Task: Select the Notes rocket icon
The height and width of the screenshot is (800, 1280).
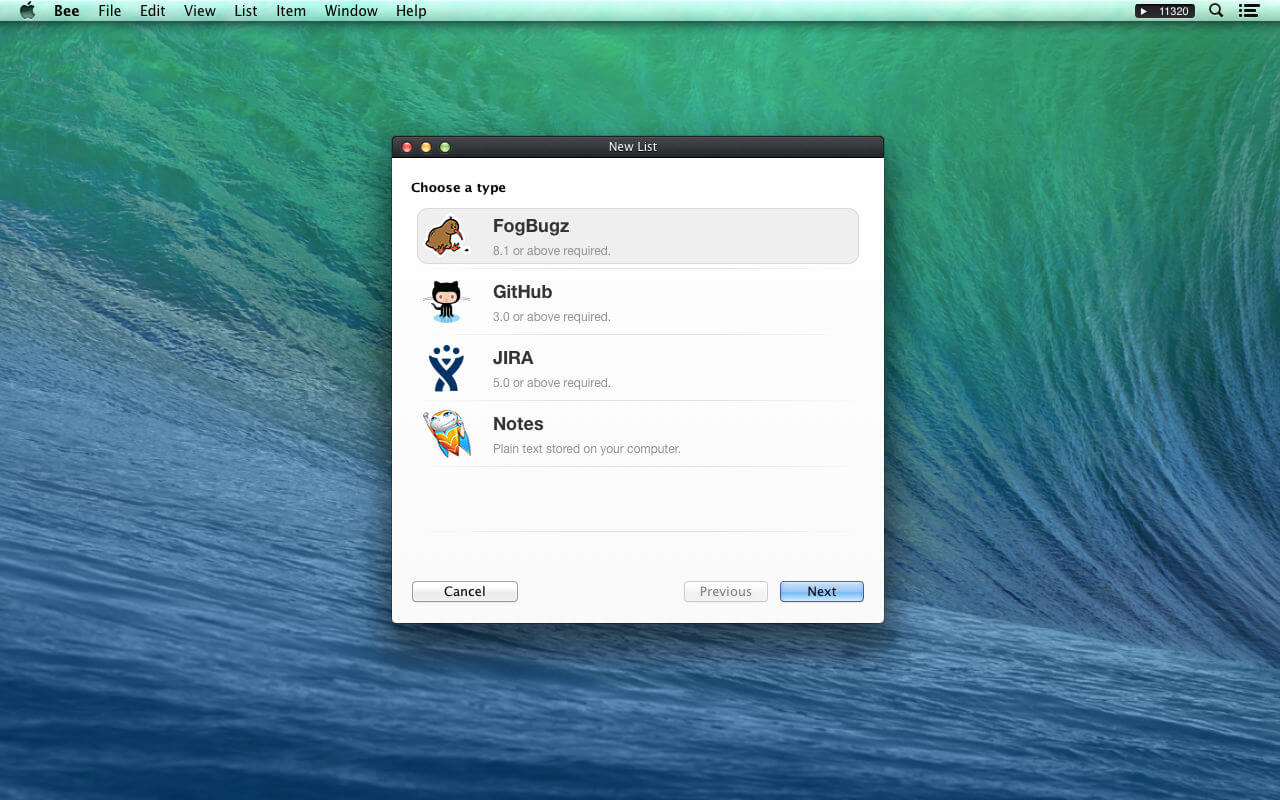Action: point(446,433)
